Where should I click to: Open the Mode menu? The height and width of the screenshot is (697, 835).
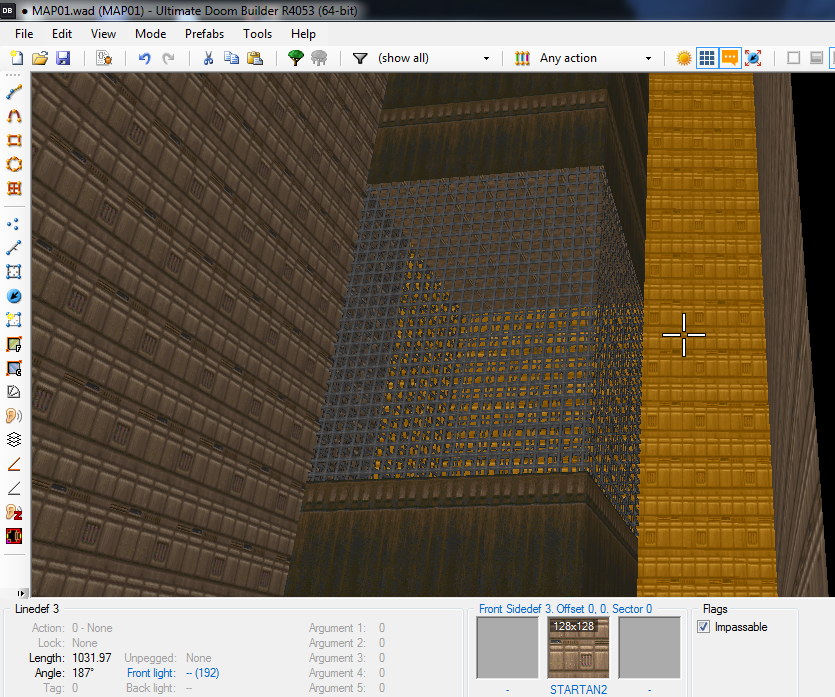pos(150,34)
